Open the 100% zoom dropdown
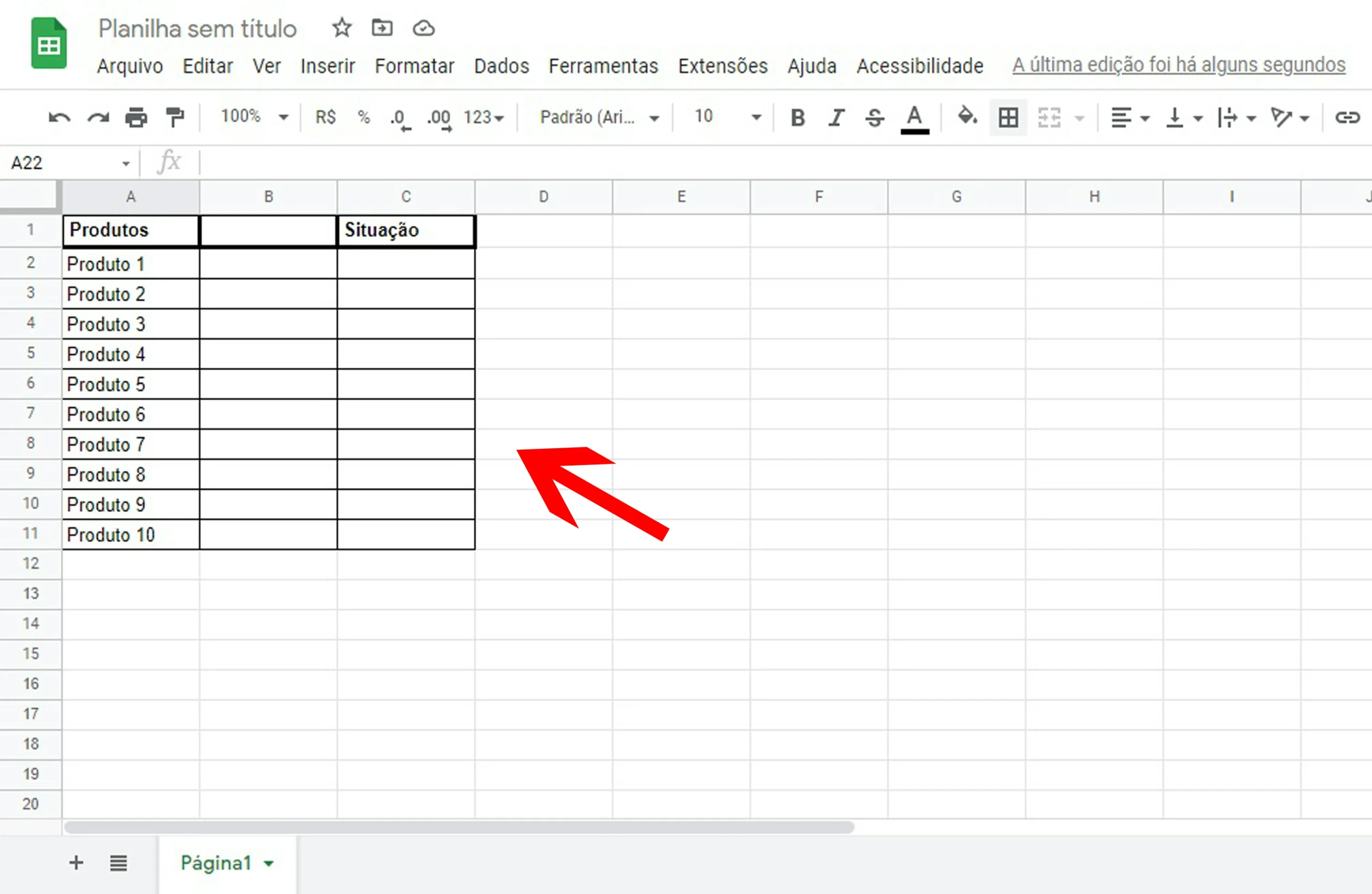 click(x=254, y=117)
